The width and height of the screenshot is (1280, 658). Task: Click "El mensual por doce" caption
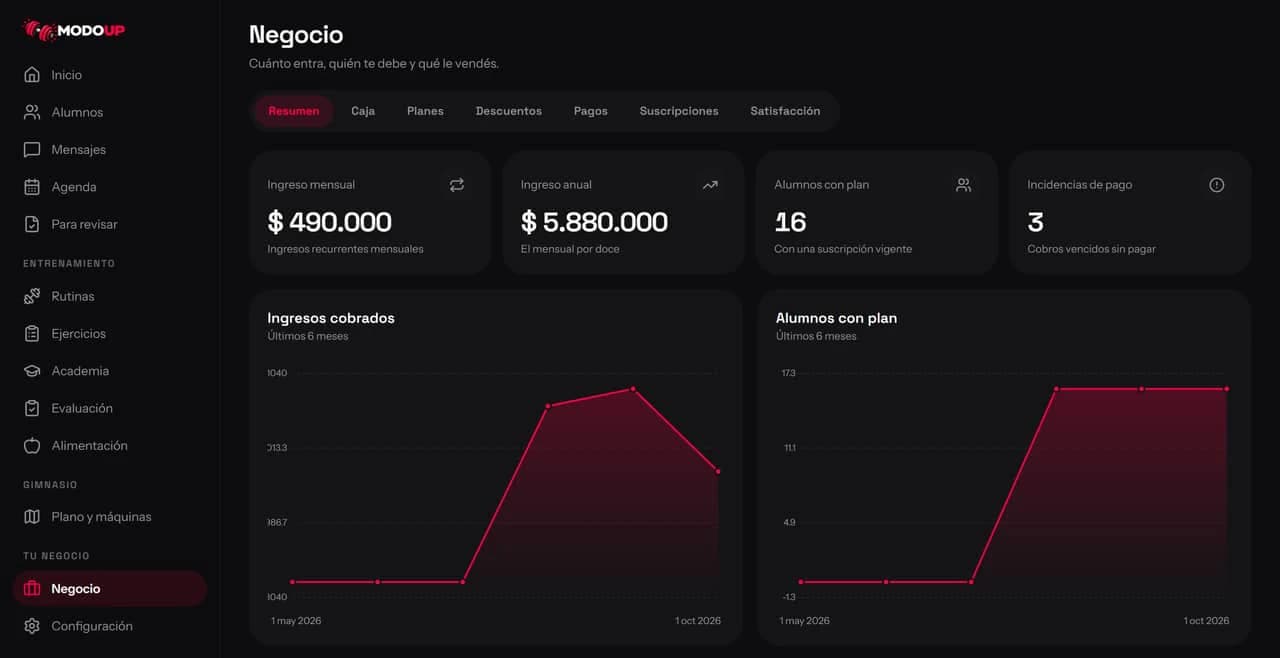[570, 249]
